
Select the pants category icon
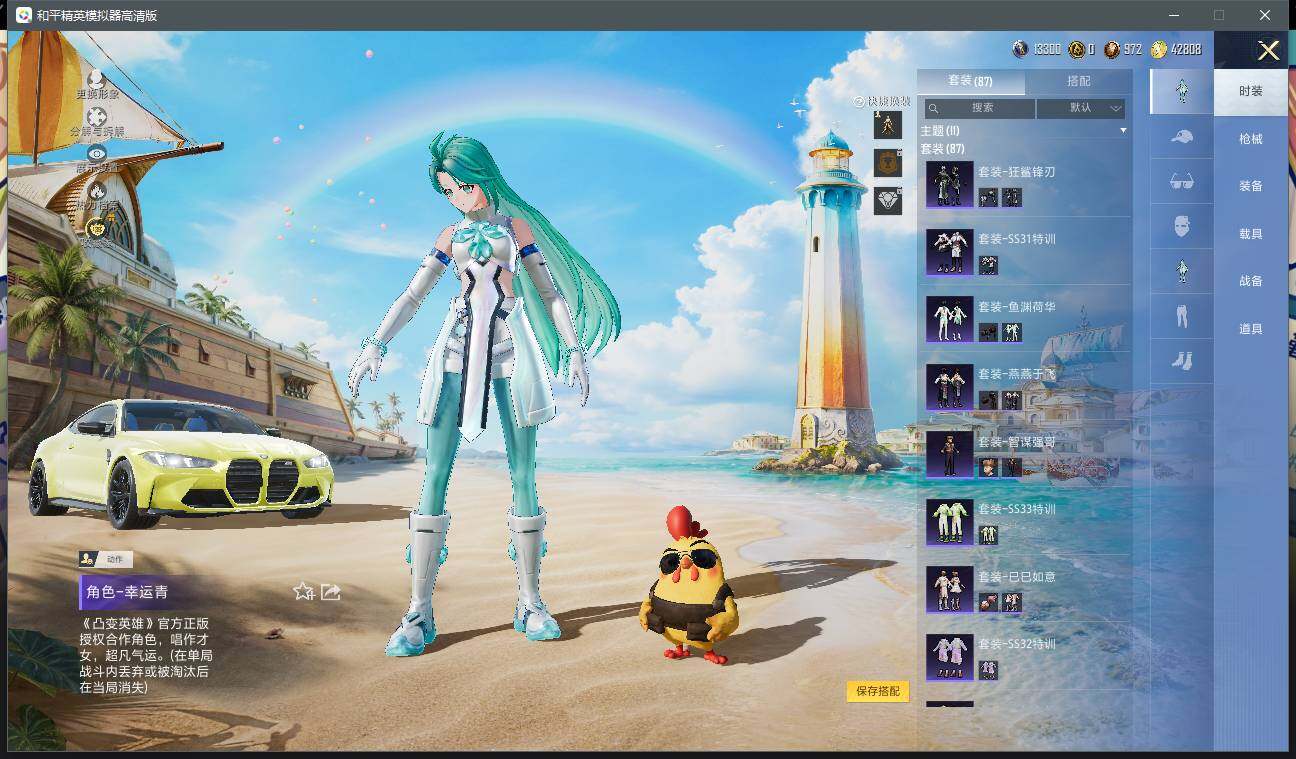pyautogui.click(x=1181, y=316)
